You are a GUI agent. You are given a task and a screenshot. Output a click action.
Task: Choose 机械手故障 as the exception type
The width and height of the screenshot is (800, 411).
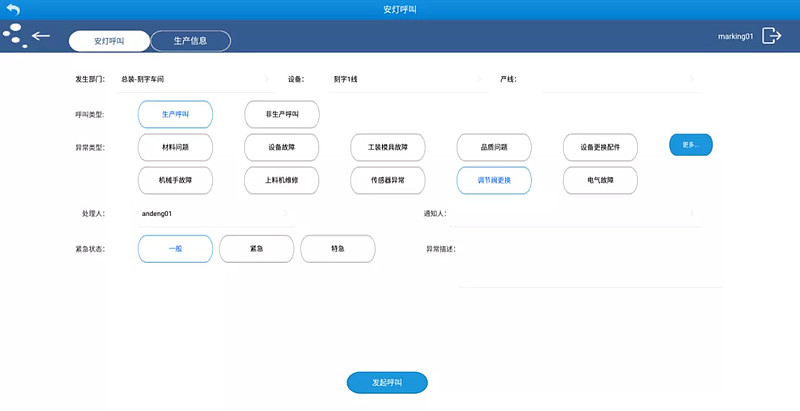click(x=175, y=181)
